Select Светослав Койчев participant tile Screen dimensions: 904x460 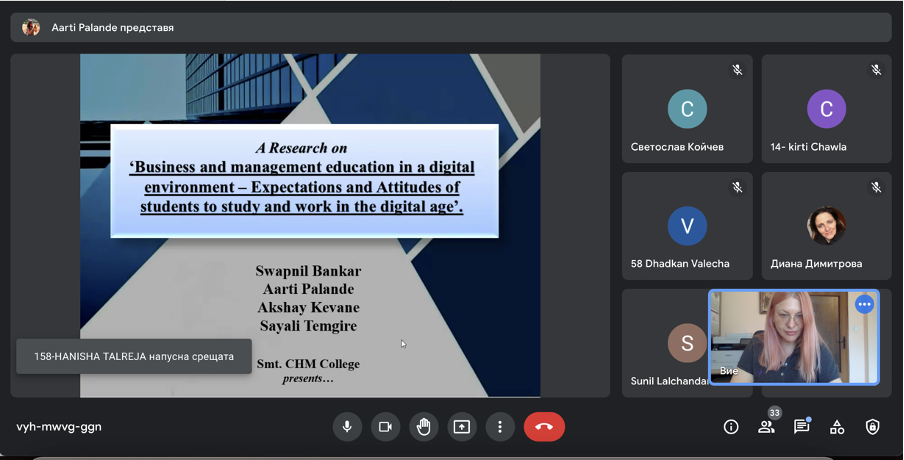point(687,109)
